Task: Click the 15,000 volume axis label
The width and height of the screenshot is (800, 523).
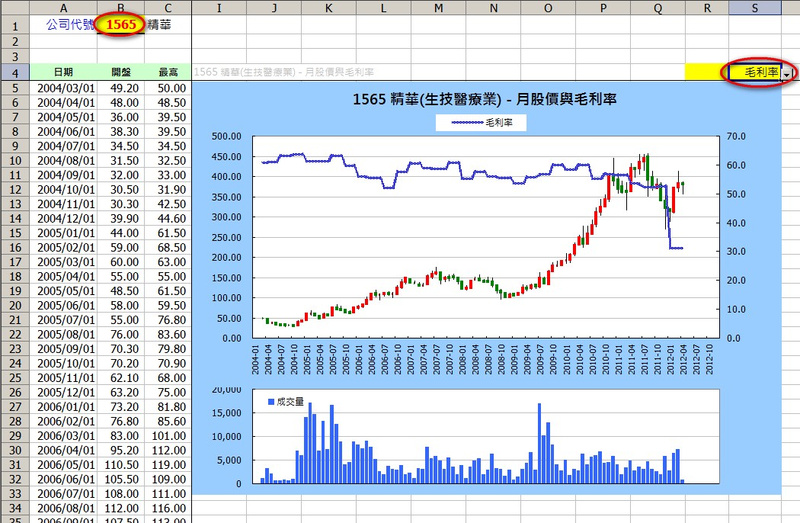Action: [x=227, y=413]
